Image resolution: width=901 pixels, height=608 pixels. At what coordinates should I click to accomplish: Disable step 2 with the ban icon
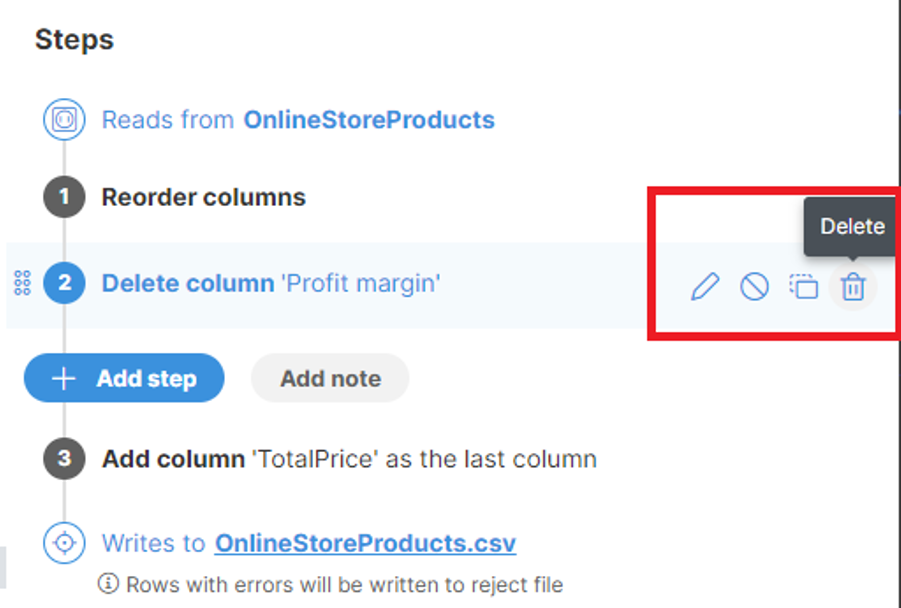(x=754, y=287)
